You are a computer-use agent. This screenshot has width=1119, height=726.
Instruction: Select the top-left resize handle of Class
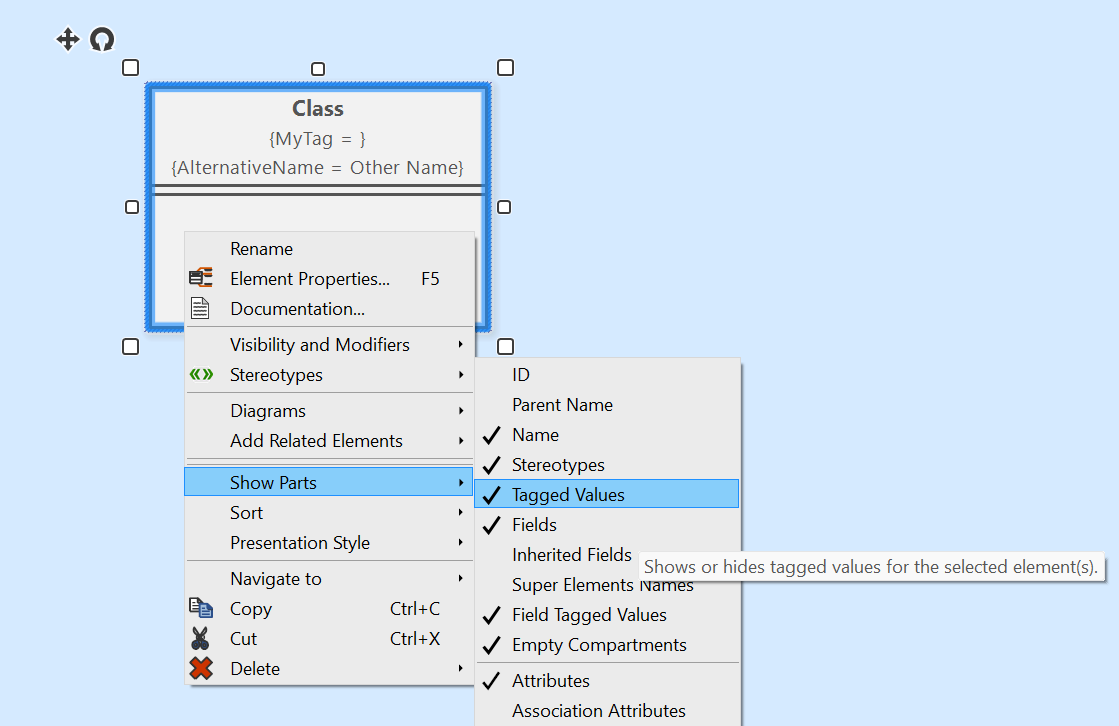tap(131, 68)
